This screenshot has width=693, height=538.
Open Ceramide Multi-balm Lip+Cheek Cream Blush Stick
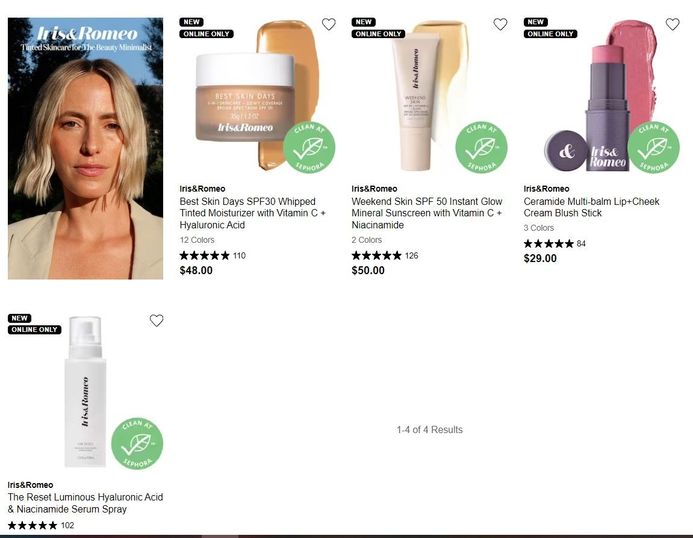(591, 207)
